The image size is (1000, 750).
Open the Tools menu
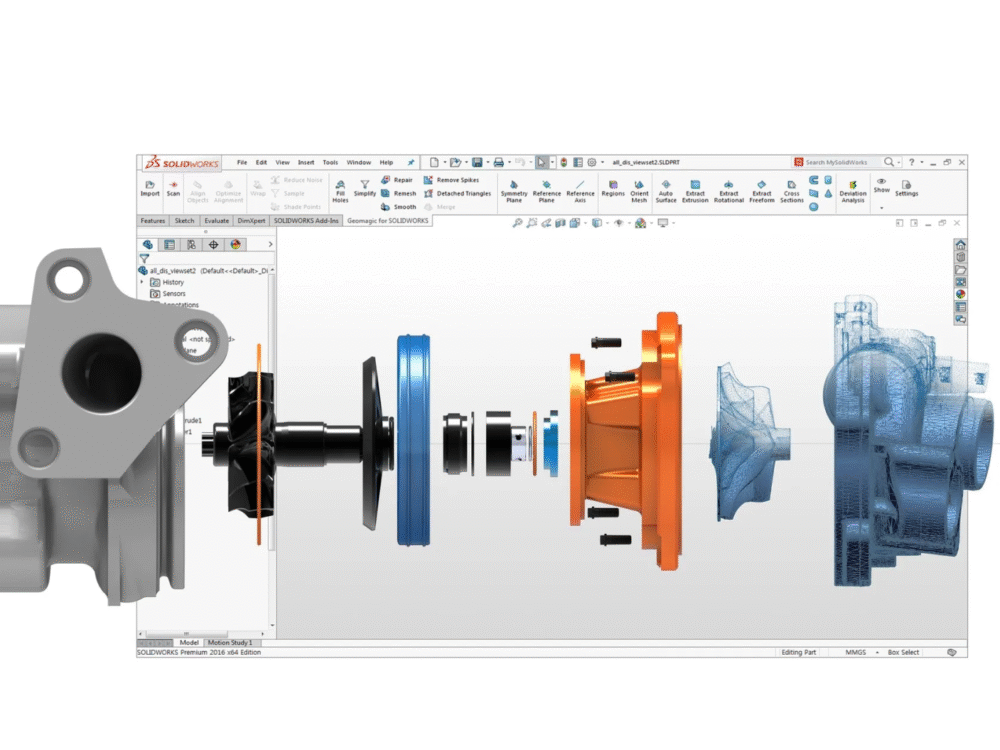pos(330,163)
